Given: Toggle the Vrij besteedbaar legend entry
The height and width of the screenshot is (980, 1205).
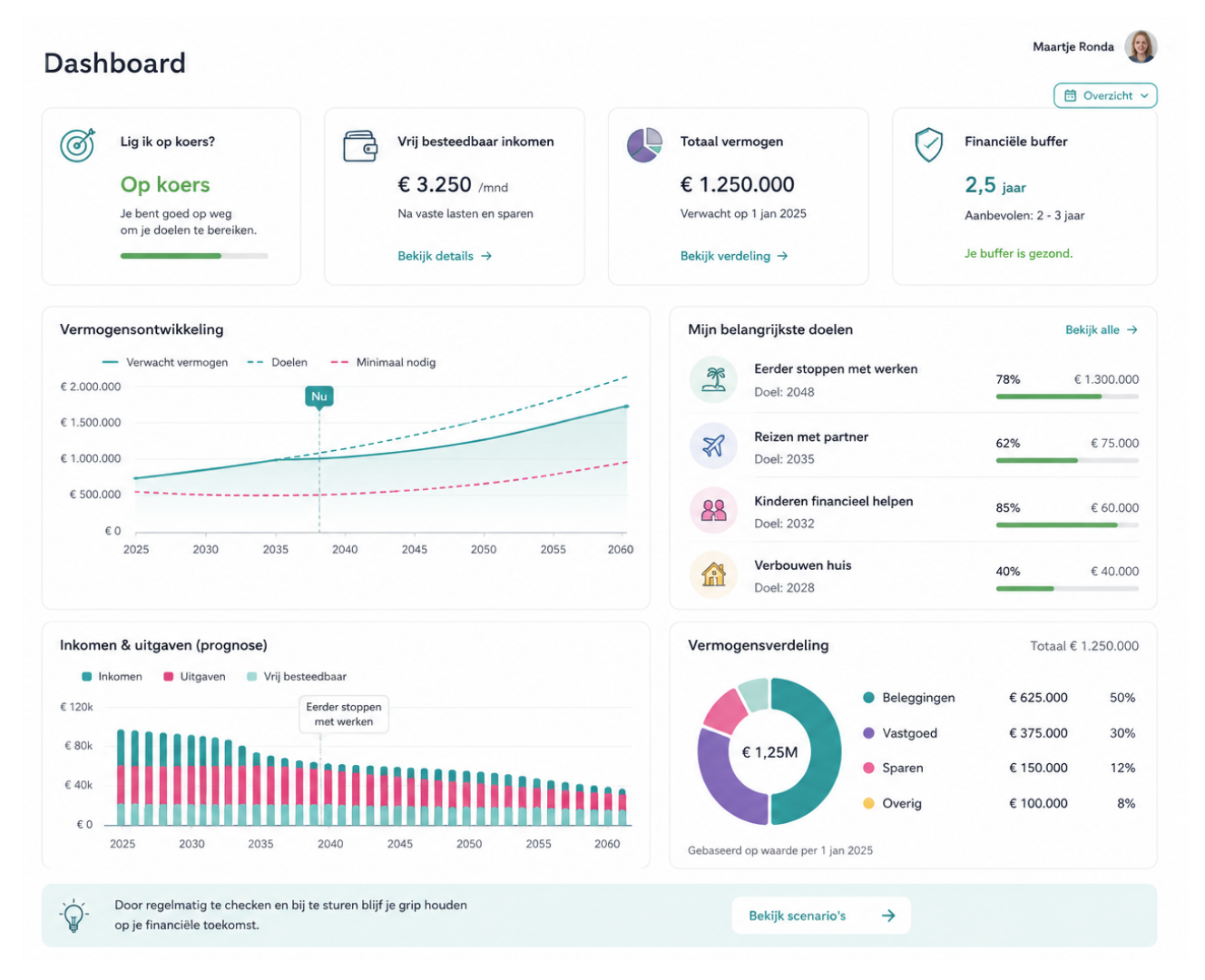Looking at the screenshot, I should pyautogui.click(x=297, y=676).
